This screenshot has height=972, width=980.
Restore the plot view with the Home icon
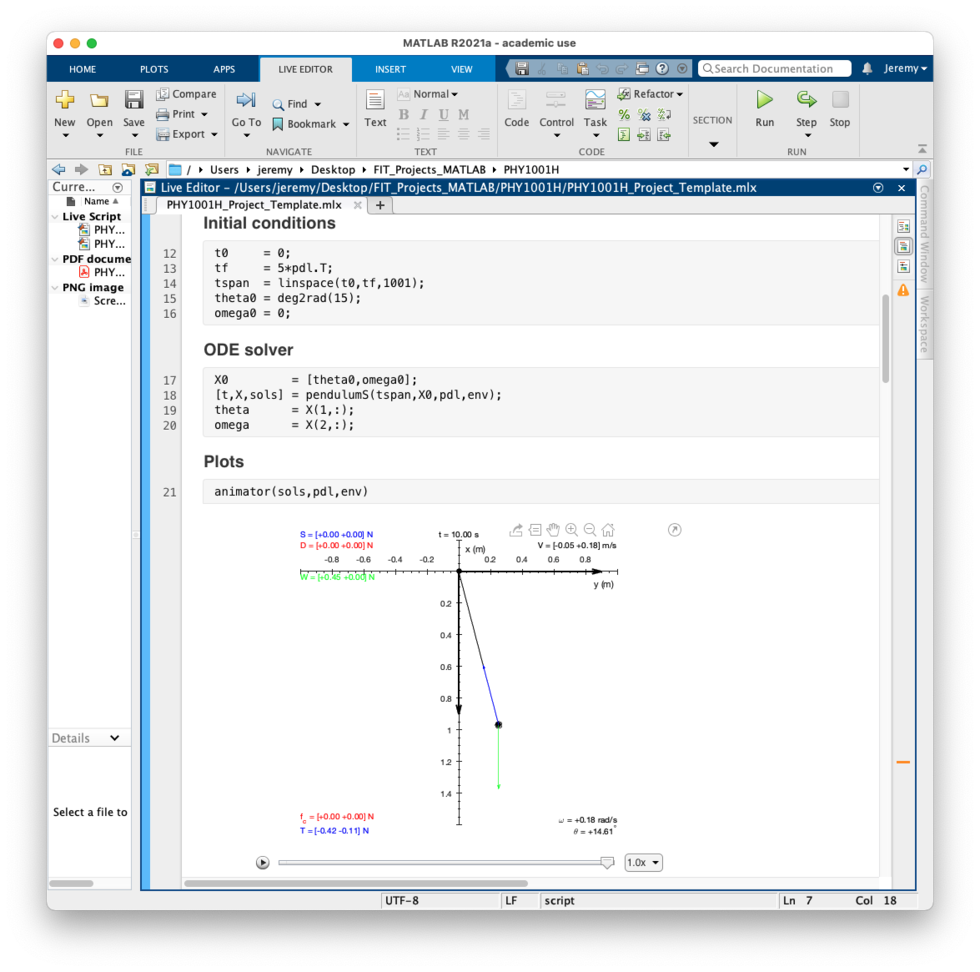point(608,530)
